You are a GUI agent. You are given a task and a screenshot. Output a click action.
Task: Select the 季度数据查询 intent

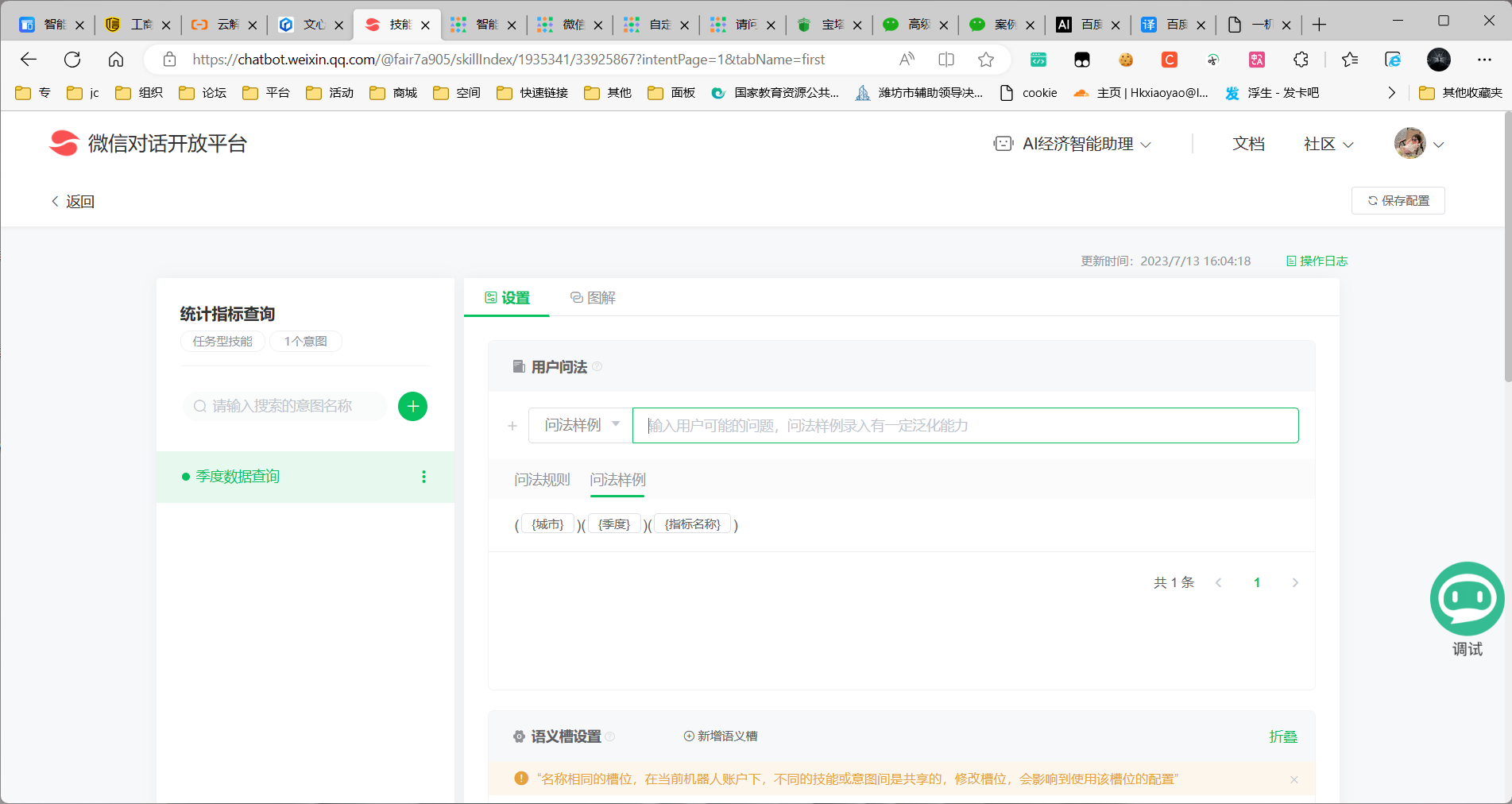click(x=305, y=477)
